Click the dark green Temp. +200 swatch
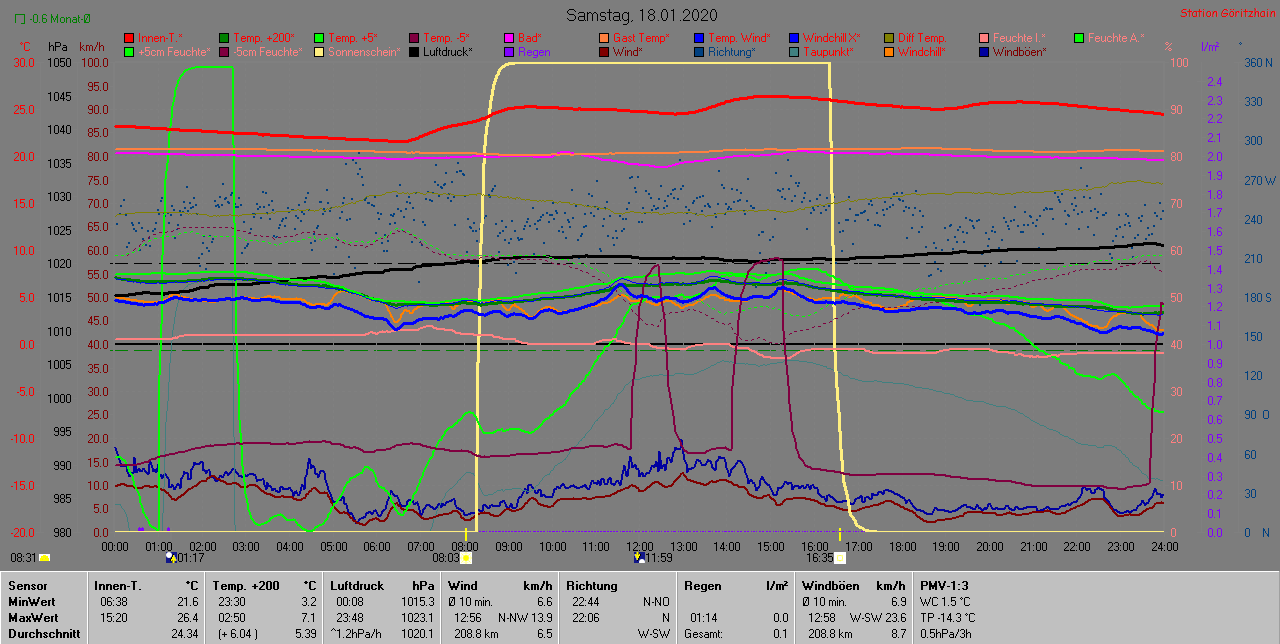 tap(224, 38)
